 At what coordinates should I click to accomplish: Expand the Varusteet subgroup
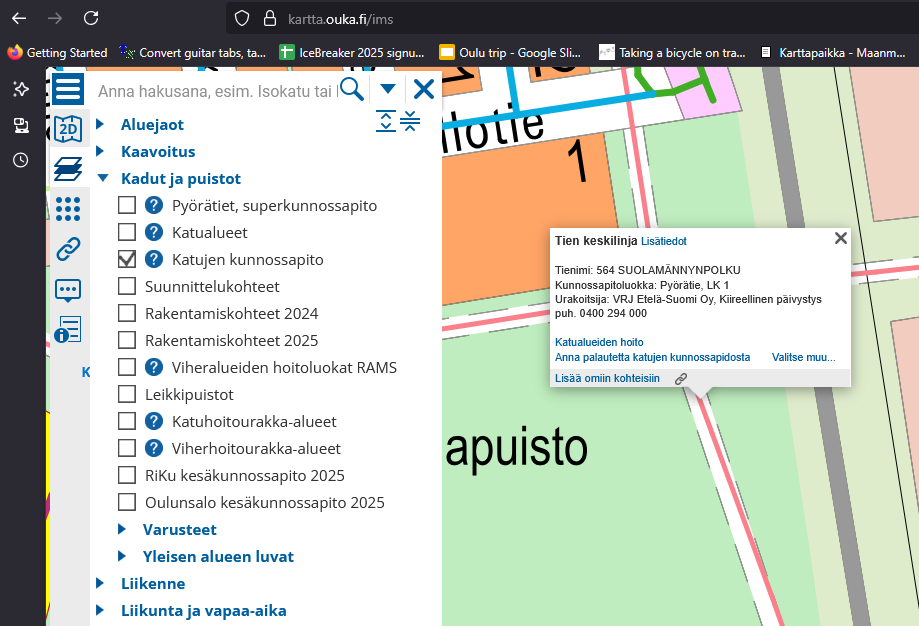point(122,529)
